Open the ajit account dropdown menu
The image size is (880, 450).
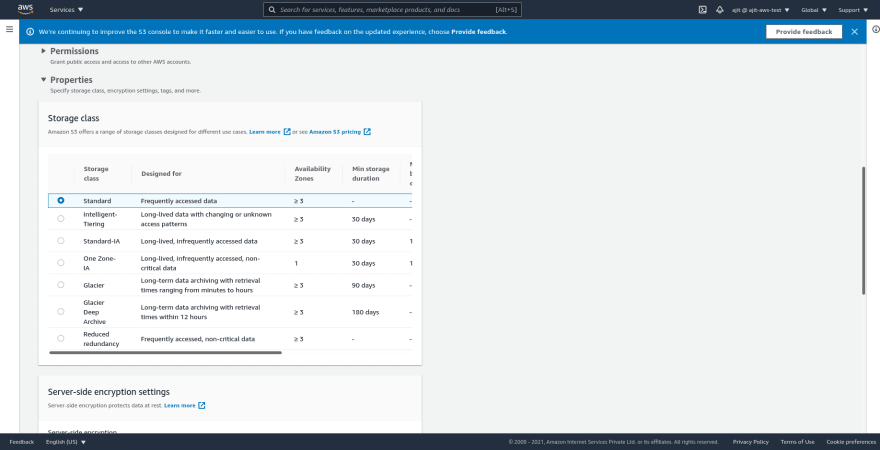[760, 10]
